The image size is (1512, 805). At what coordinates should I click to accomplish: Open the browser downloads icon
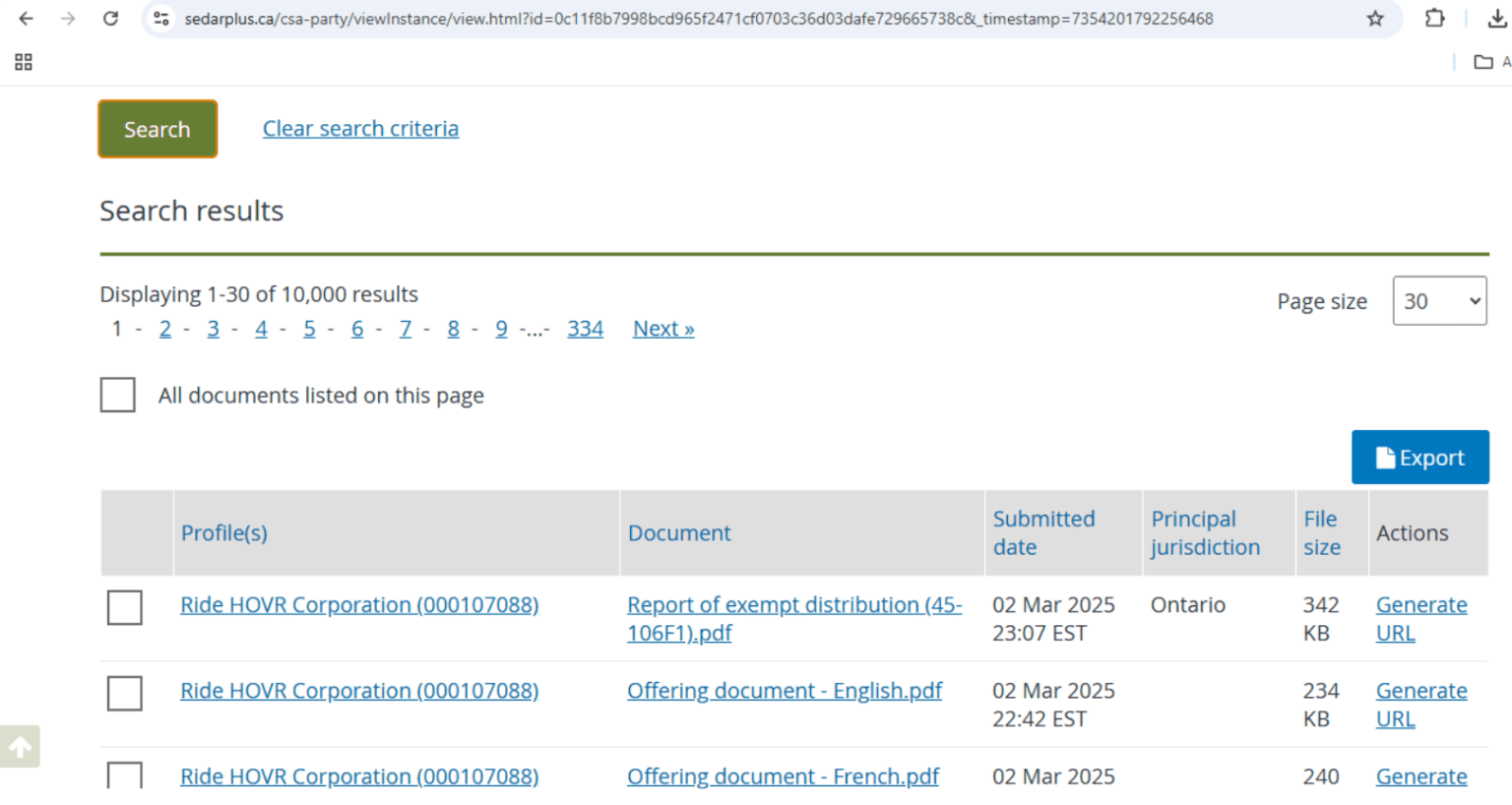click(x=1496, y=19)
